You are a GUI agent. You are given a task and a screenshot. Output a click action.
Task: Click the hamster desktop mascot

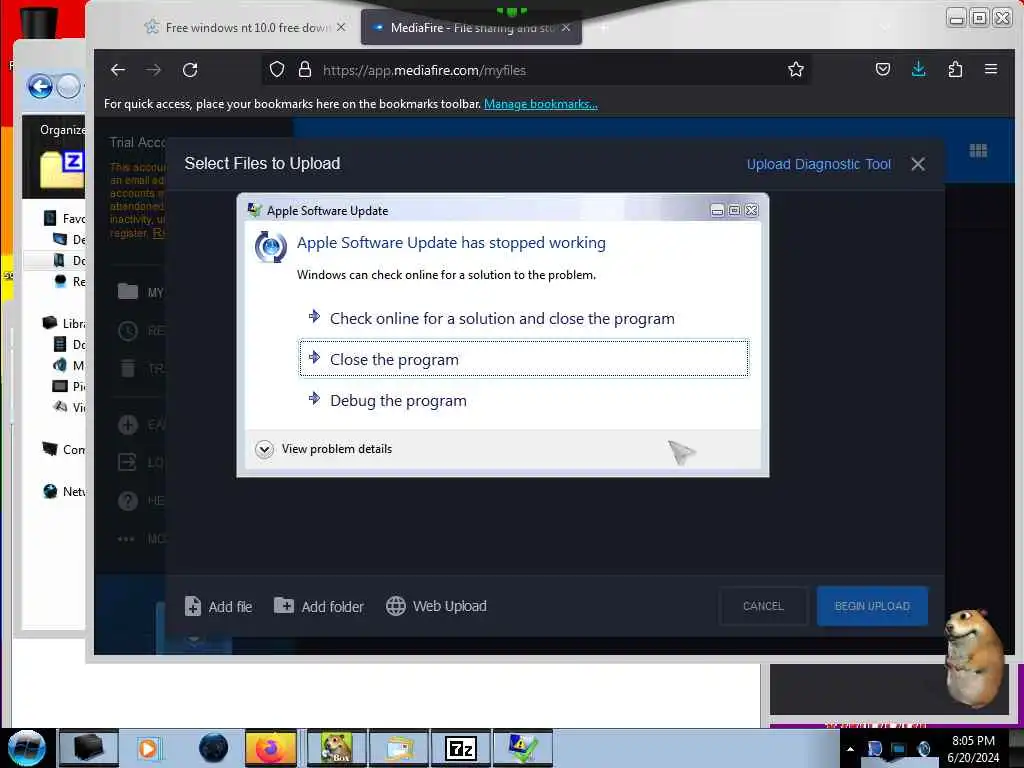click(973, 658)
